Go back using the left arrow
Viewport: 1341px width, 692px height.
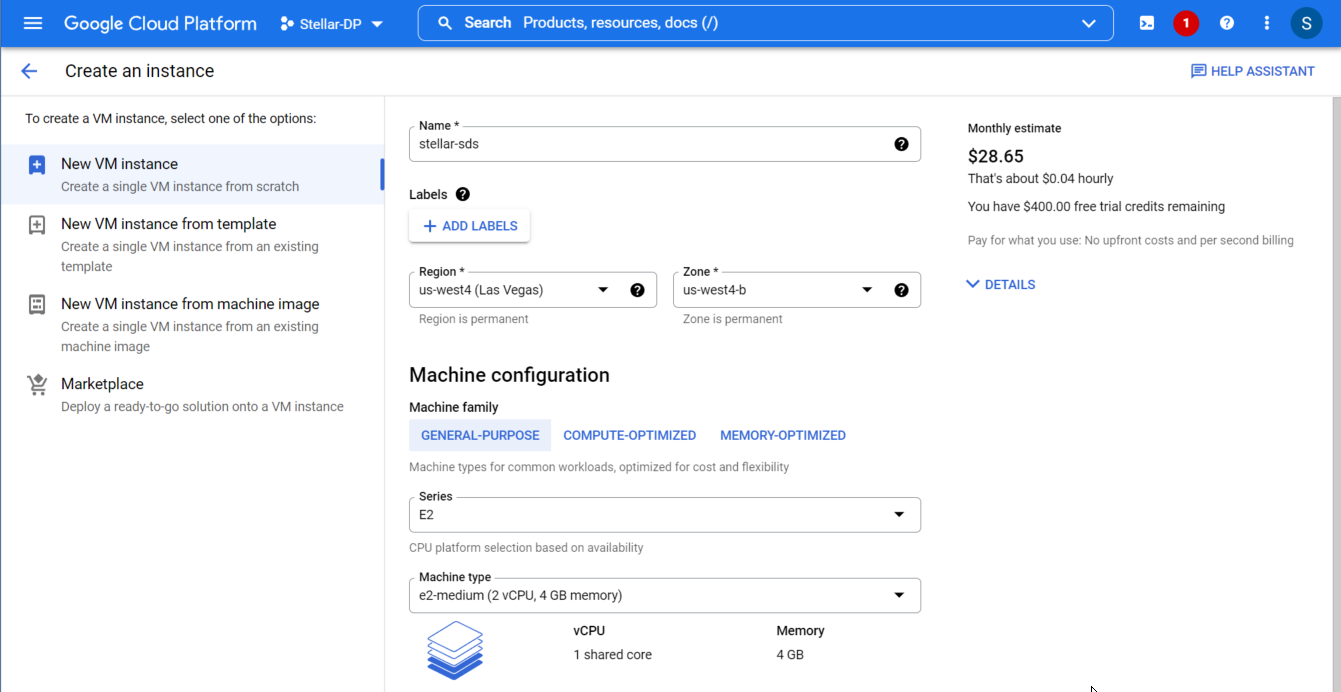29,71
